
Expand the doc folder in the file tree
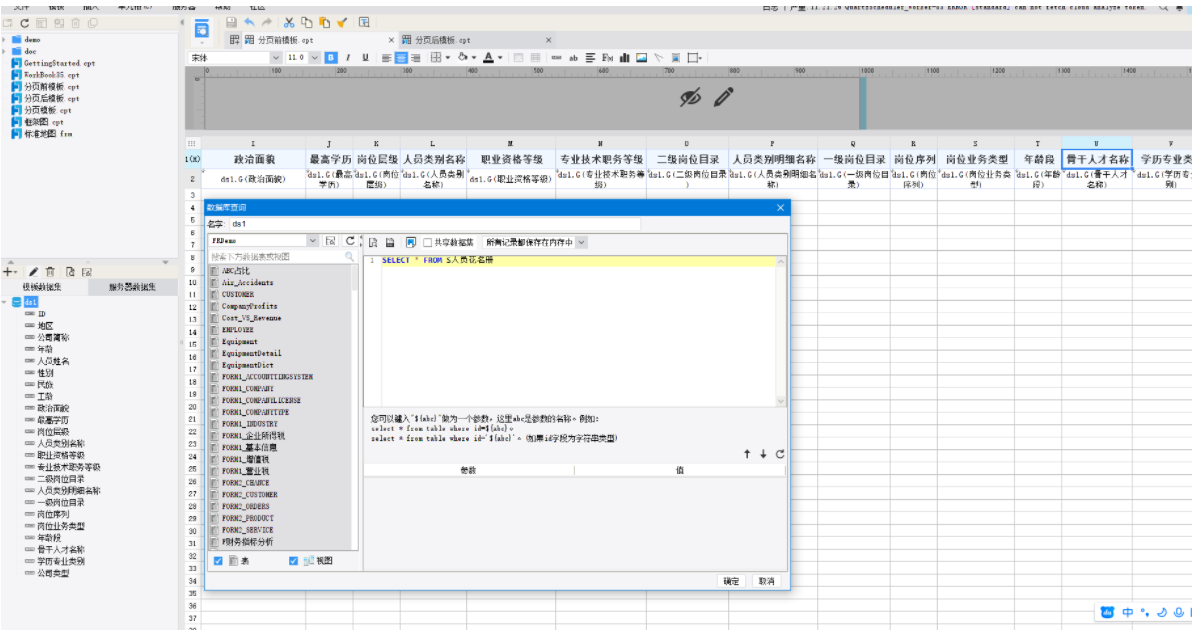click(x=5, y=51)
